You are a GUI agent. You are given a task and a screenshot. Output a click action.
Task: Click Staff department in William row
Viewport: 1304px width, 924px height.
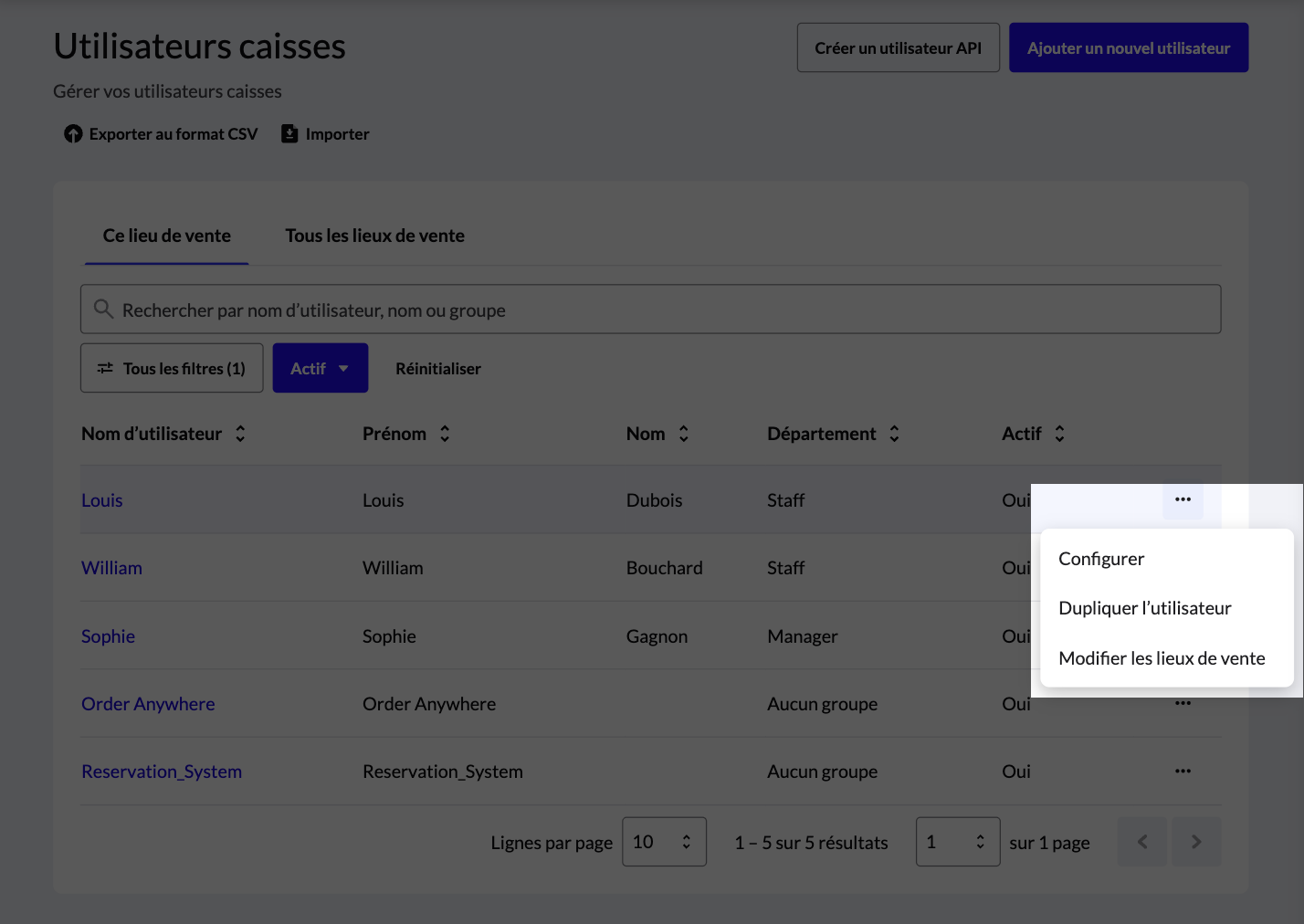(x=786, y=568)
